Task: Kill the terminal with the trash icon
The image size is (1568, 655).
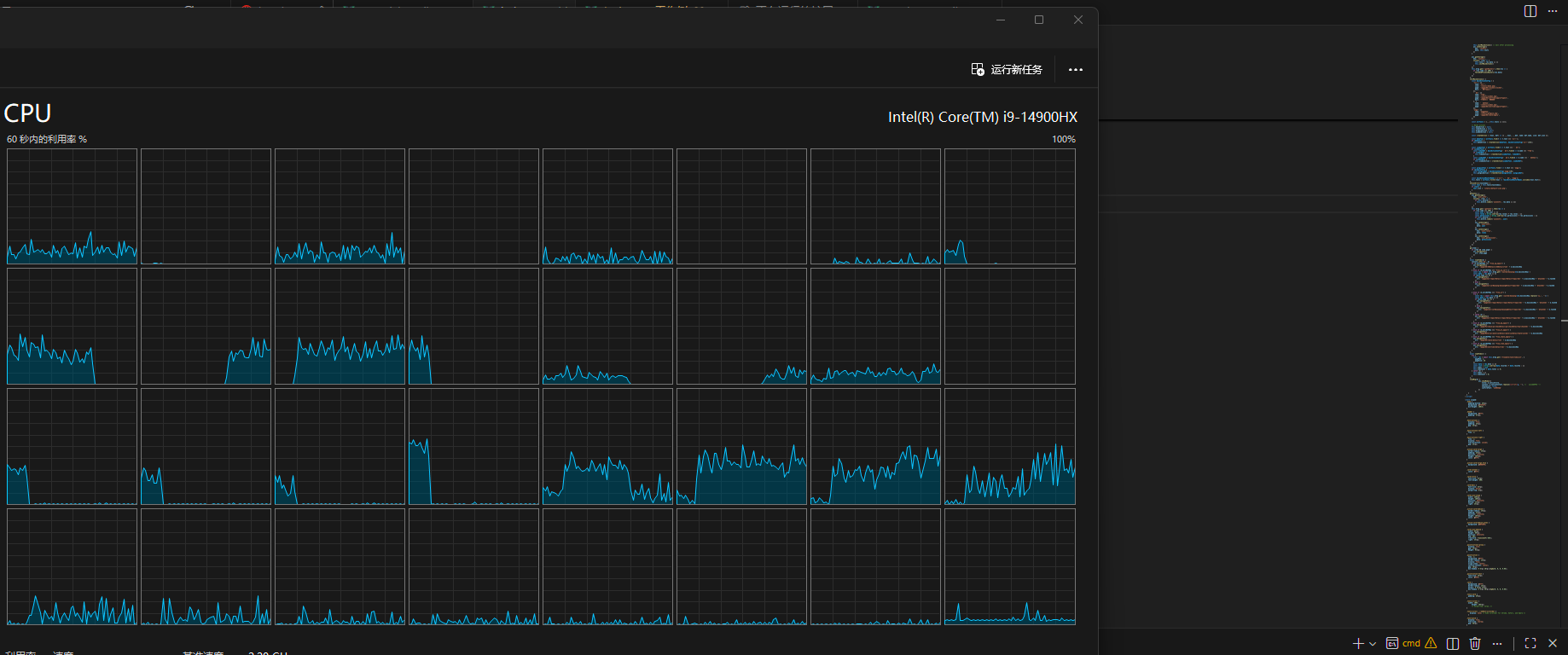Action: point(1475,643)
